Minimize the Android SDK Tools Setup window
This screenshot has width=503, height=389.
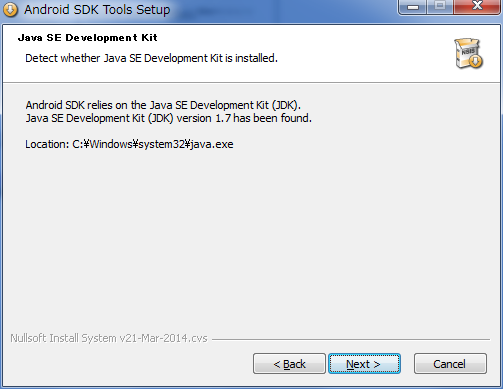click(413, 7)
